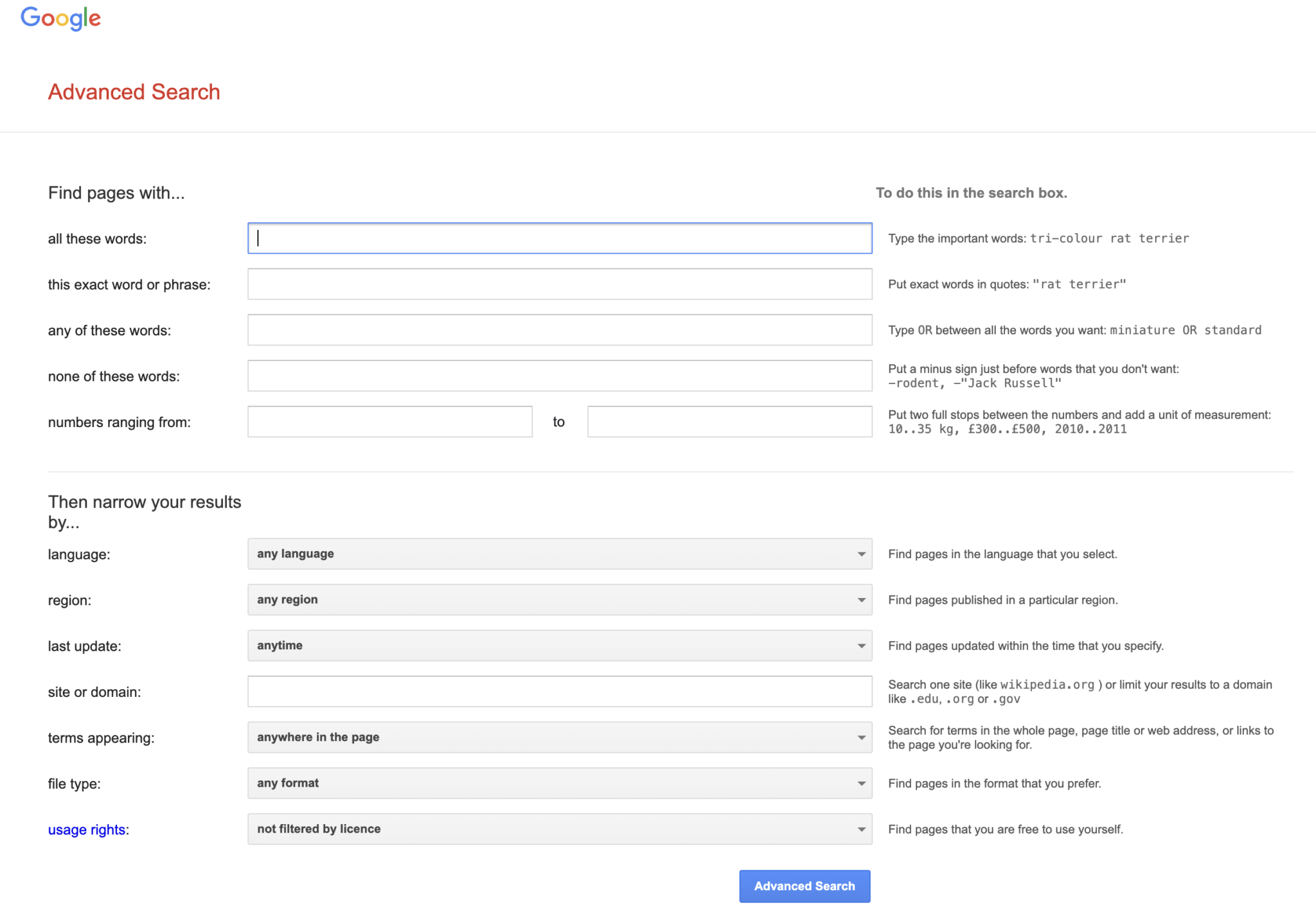
Task: Click the numbers ranging 'from' field
Action: pos(390,422)
